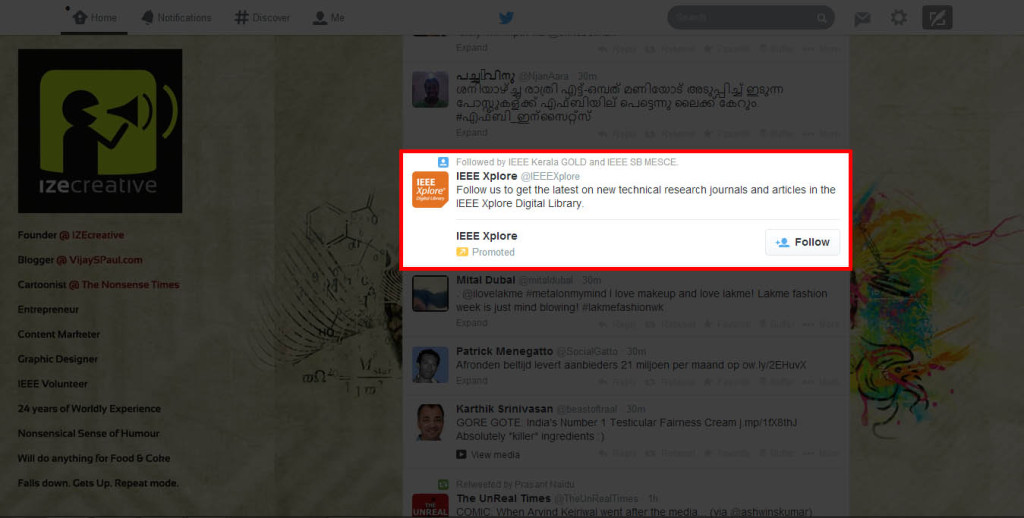Open Mital Dubal's profile avatar

[430, 293]
